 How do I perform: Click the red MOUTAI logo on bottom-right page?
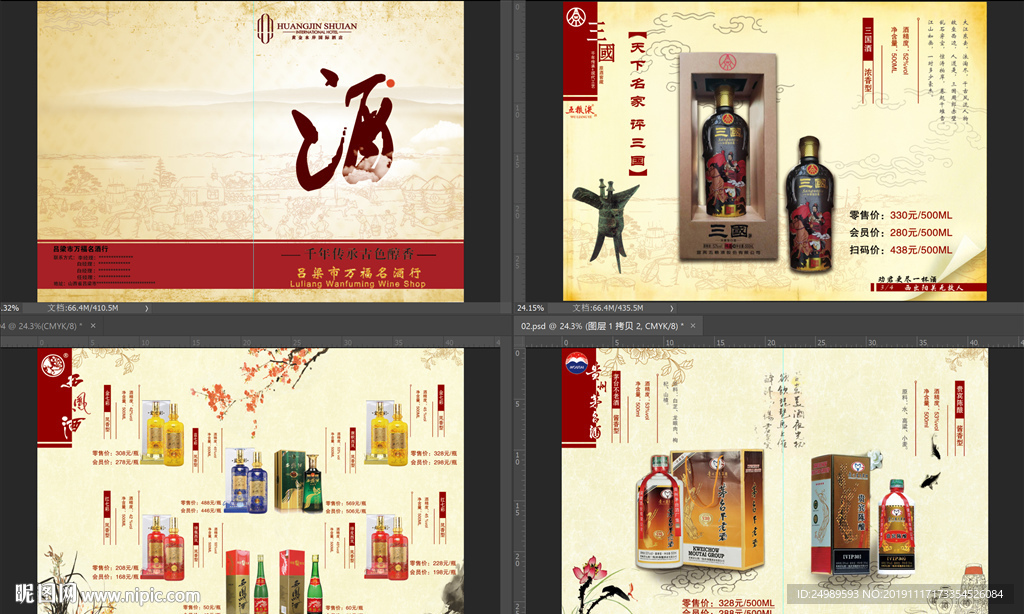577,362
